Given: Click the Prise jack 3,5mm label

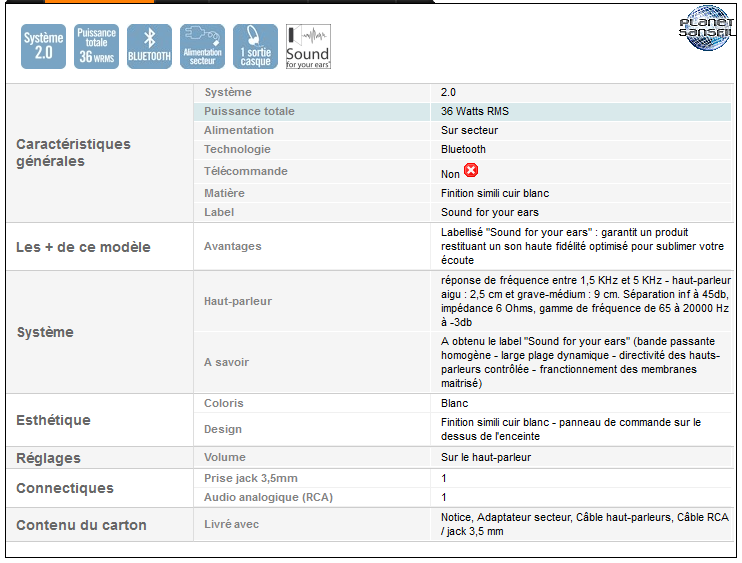Looking at the screenshot, I should click(x=251, y=478).
